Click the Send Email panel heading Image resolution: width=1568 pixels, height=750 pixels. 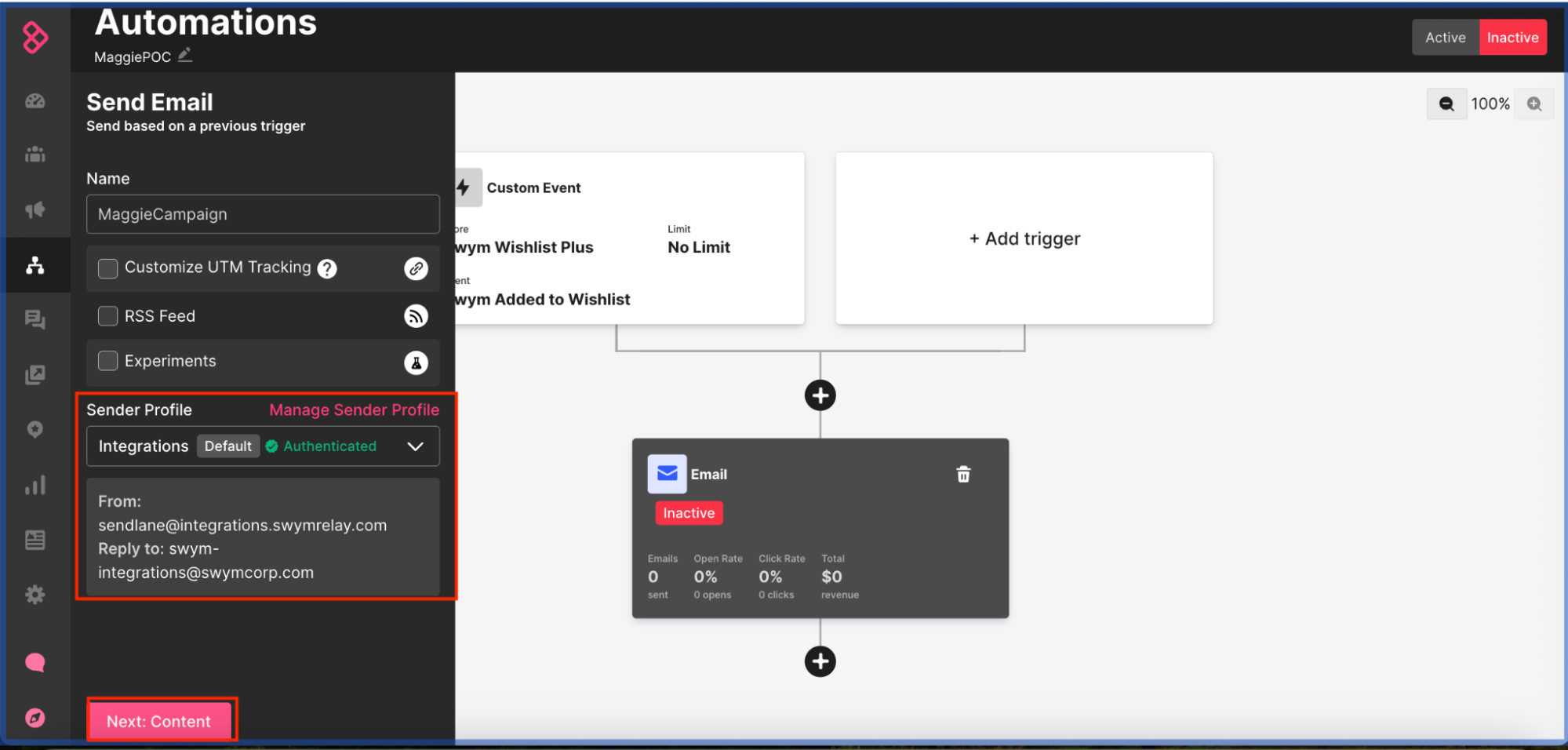[x=150, y=102]
